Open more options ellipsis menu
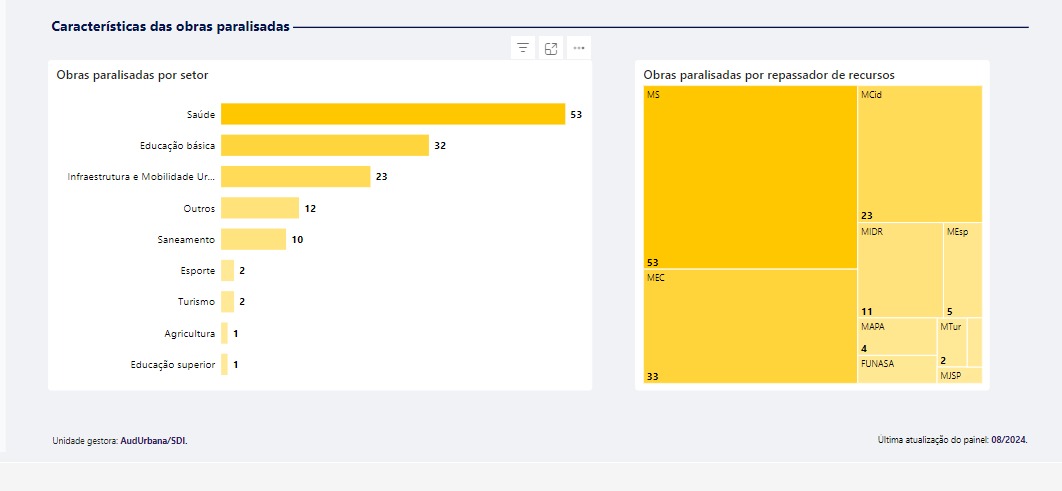Screen dimensions: 1062x491 pos(579,48)
